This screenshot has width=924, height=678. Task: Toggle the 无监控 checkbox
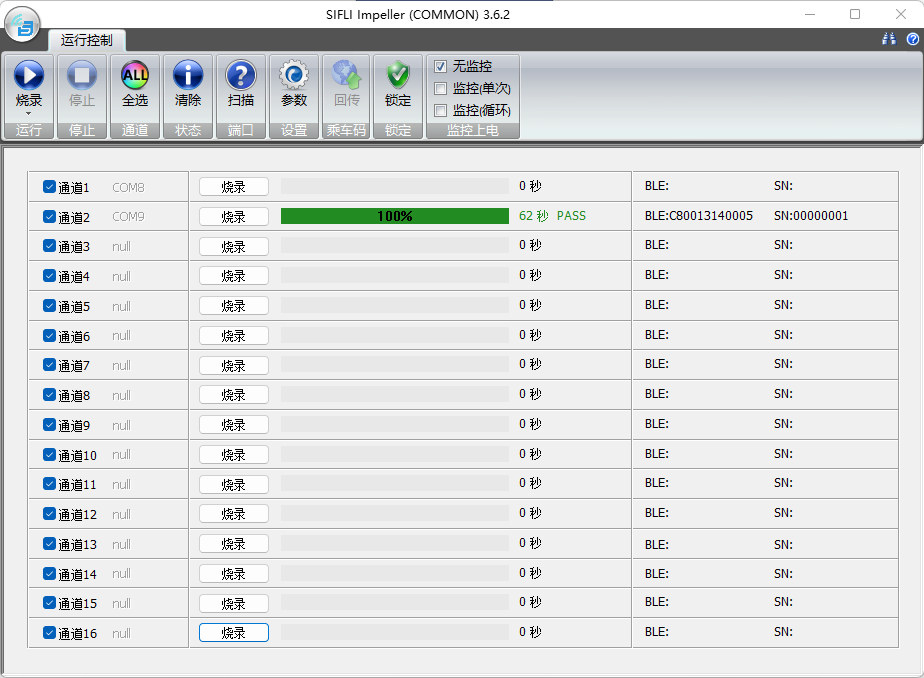click(441, 67)
